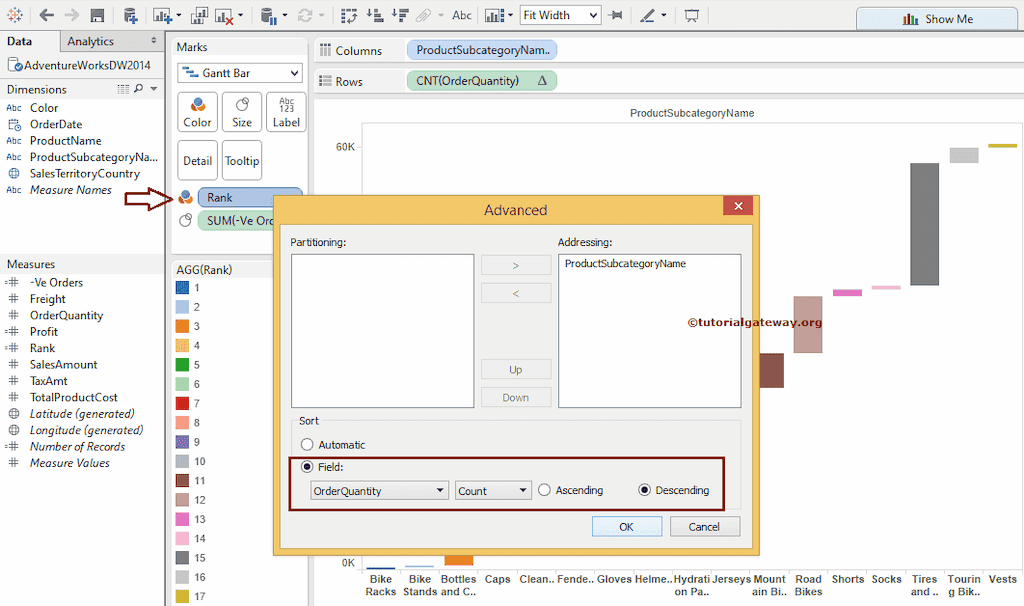Viewport: 1024px width, 606px height.
Task: Choose the Ascending sort order option
Action: click(x=545, y=491)
